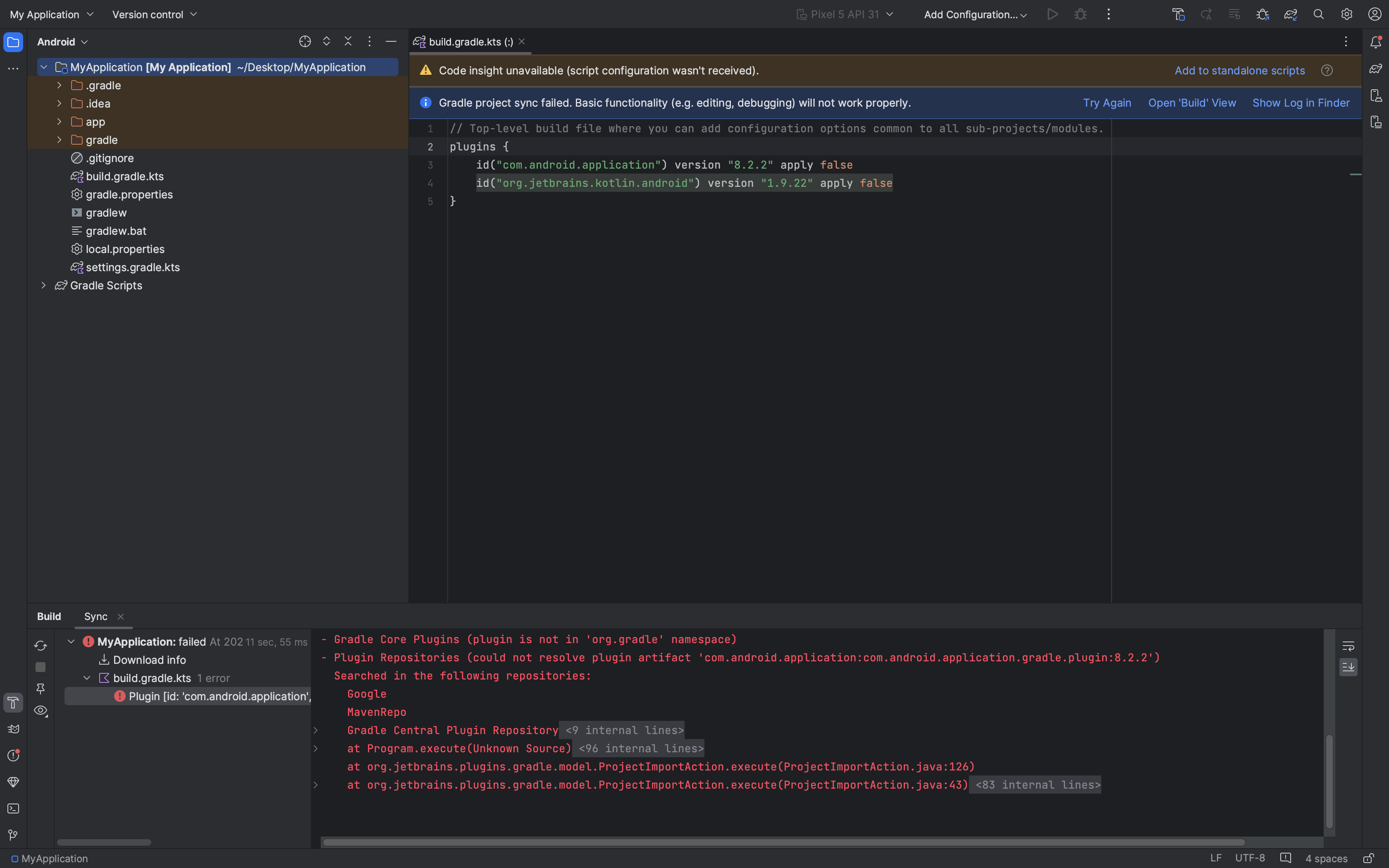Click the Run app play icon
Screen dimensions: 1389x868
[1052, 14]
